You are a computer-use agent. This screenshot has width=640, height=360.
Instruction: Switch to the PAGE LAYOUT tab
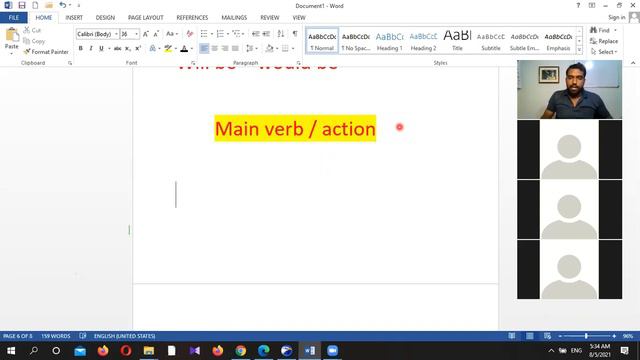point(146,18)
